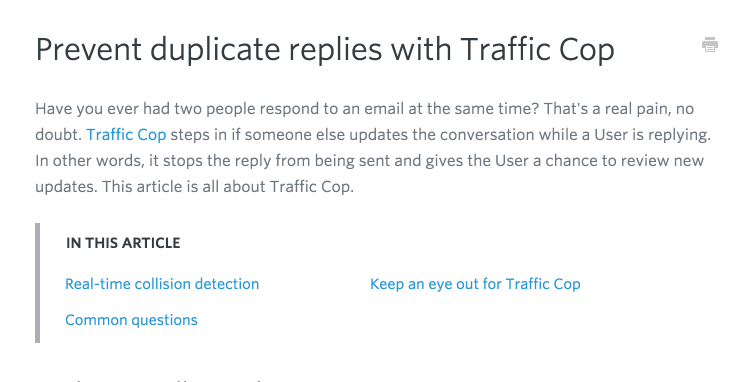This screenshot has width=753, height=382.
Task: Click the phrase 'In other words' in the paragraph
Action: (x=89, y=160)
